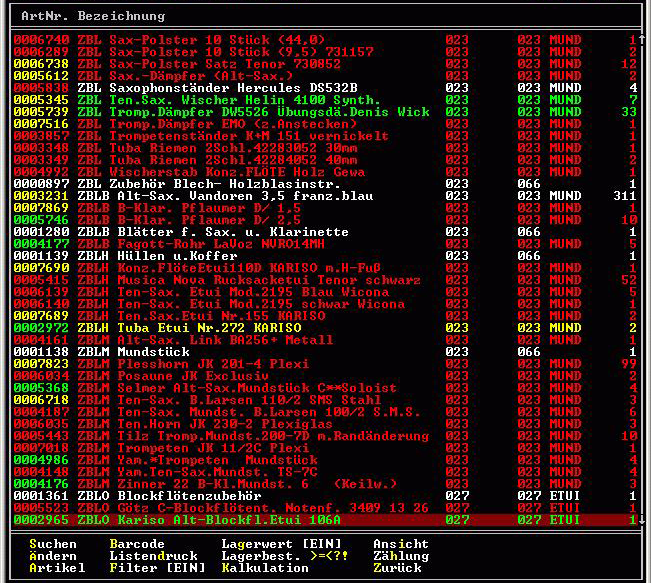The height and width of the screenshot is (583, 651).
Task: Select row Ten-Sax. Etui Mod.2195 Blau Wicona
Action: [x=325, y=292]
